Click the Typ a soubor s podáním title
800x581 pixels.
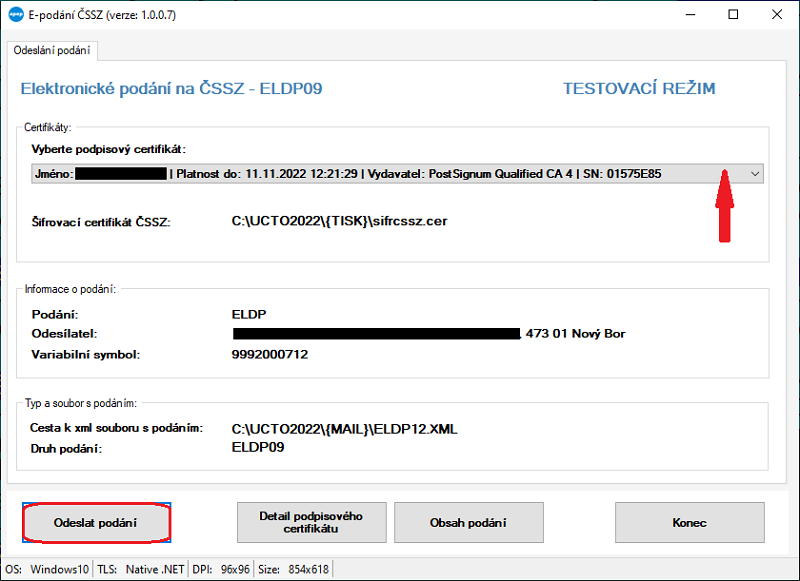pos(81,403)
